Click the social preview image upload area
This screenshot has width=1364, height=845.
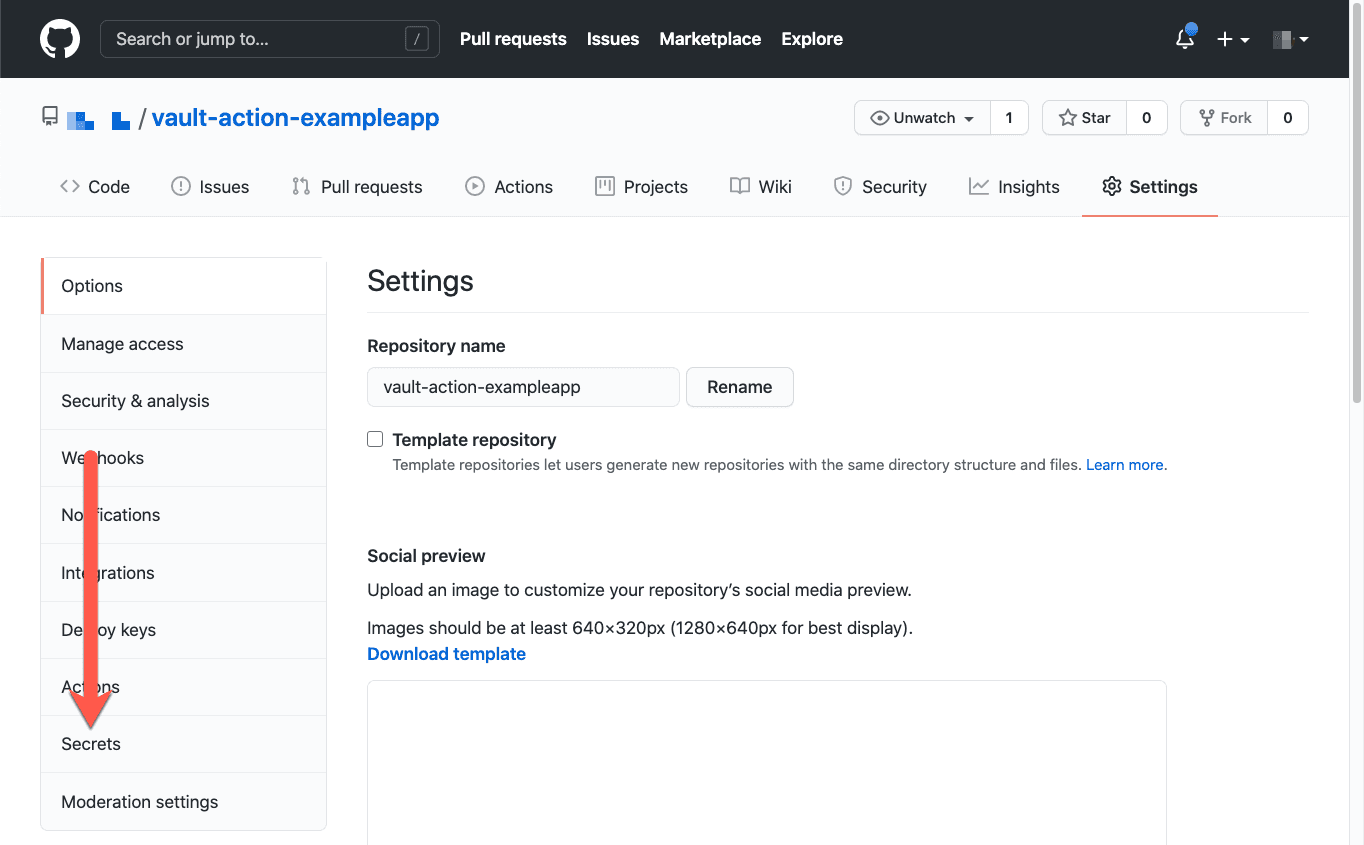767,763
